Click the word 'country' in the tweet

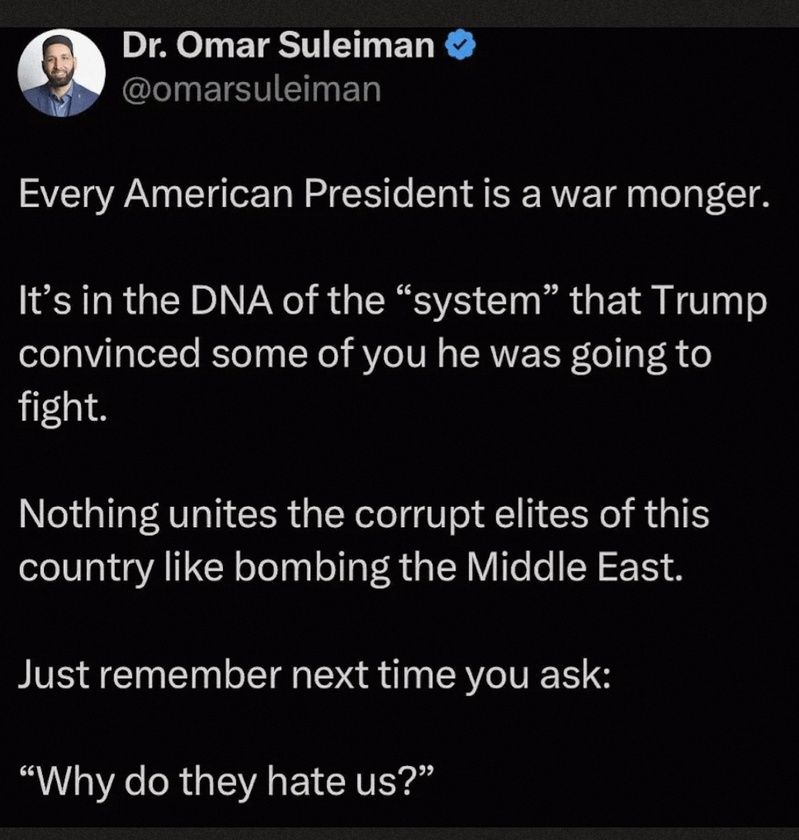coord(85,569)
